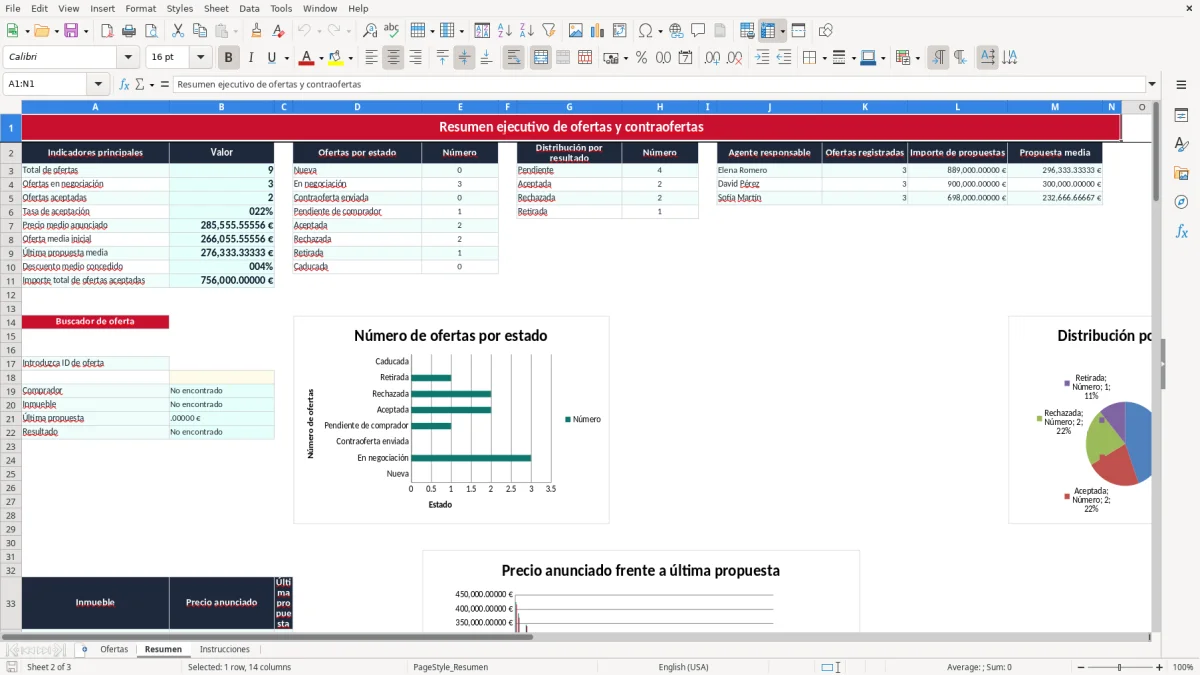This screenshot has height=675, width=1200.
Task: Toggle Wrap Text
Action: (513, 58)
